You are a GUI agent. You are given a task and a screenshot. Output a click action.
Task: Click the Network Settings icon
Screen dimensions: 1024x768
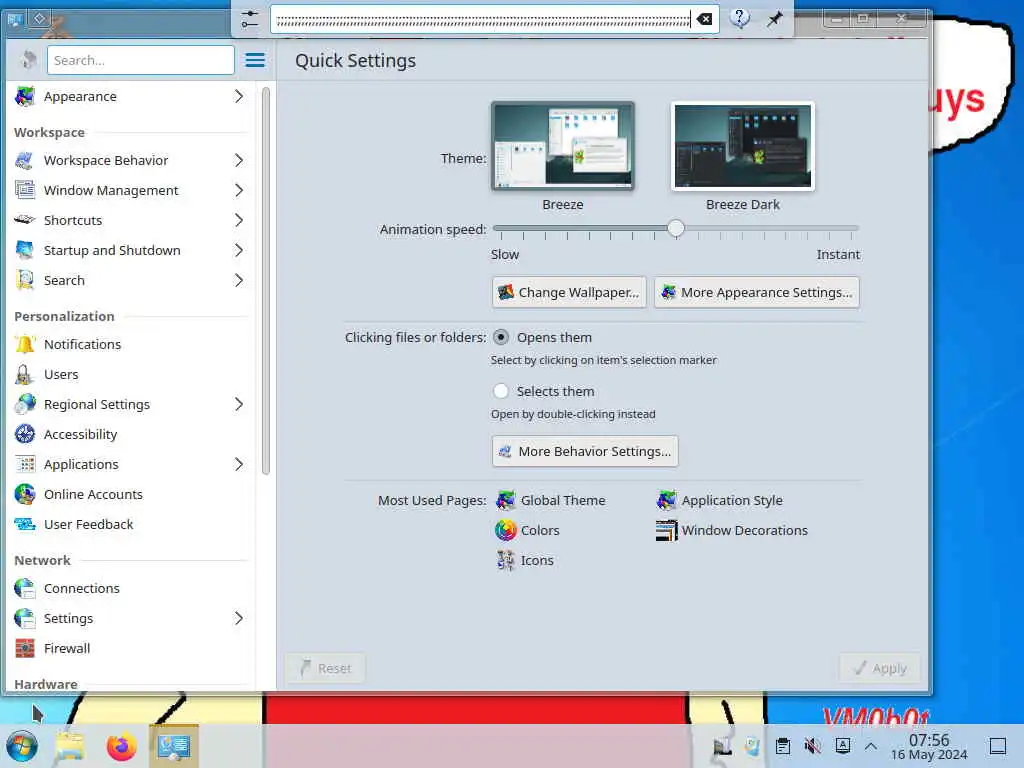(x=25, y=618)
